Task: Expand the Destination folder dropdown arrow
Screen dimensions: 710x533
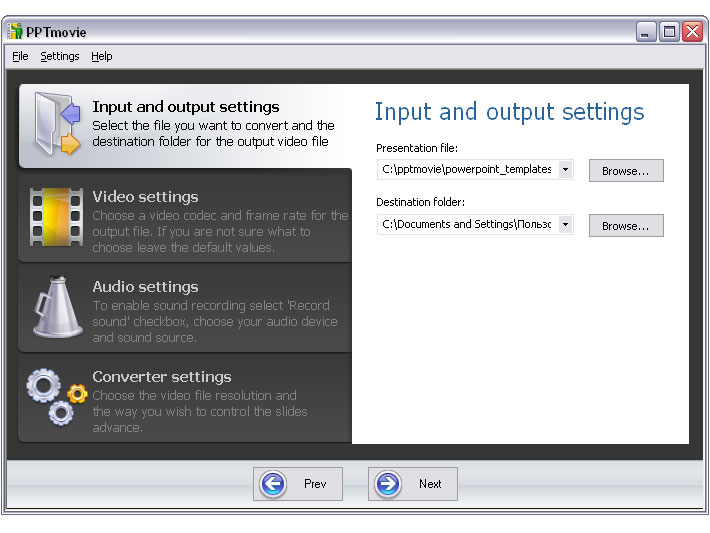Action: tap(565, 224)
